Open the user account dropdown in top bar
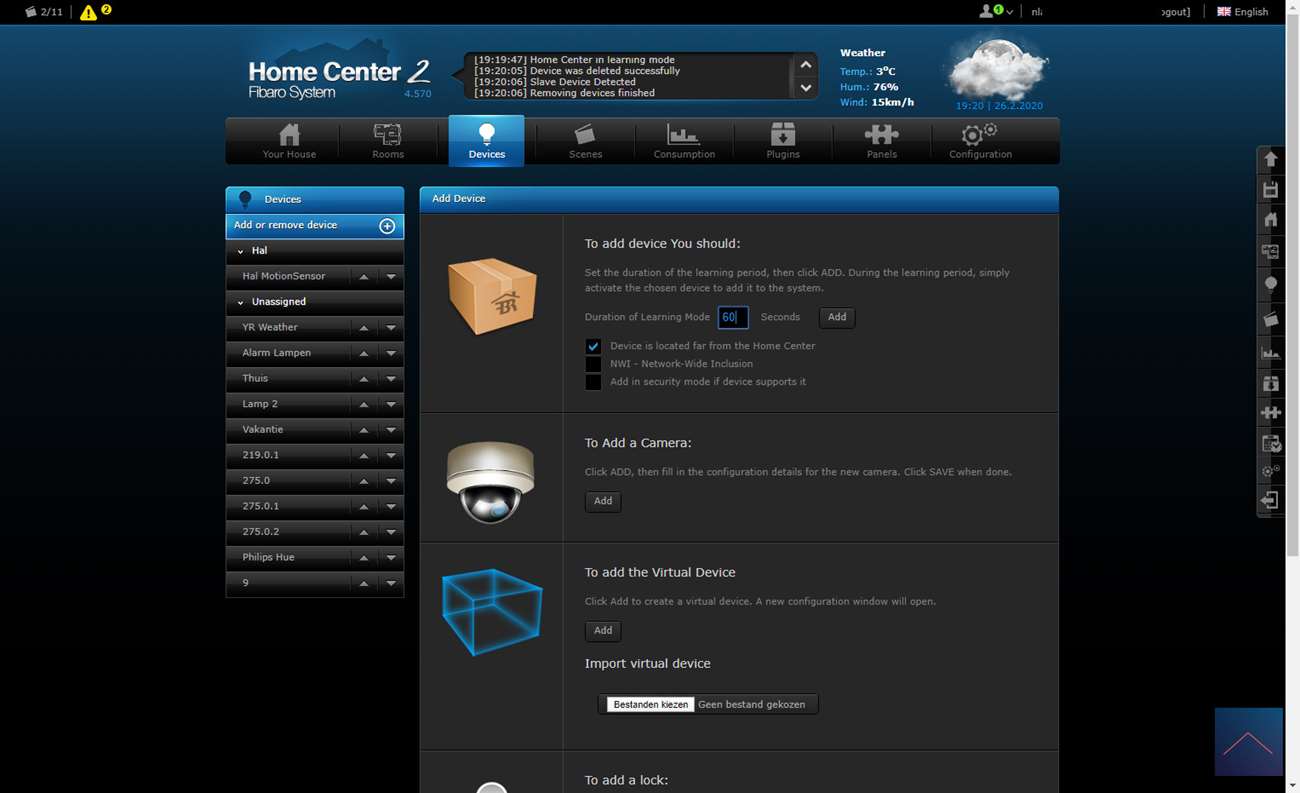 [x=996, y=12]
